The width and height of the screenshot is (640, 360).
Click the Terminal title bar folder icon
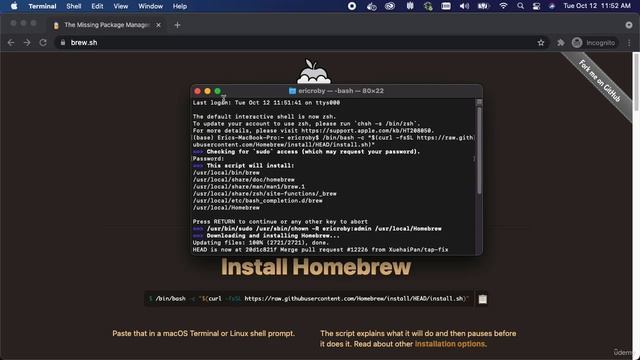(x=292, y=91)
